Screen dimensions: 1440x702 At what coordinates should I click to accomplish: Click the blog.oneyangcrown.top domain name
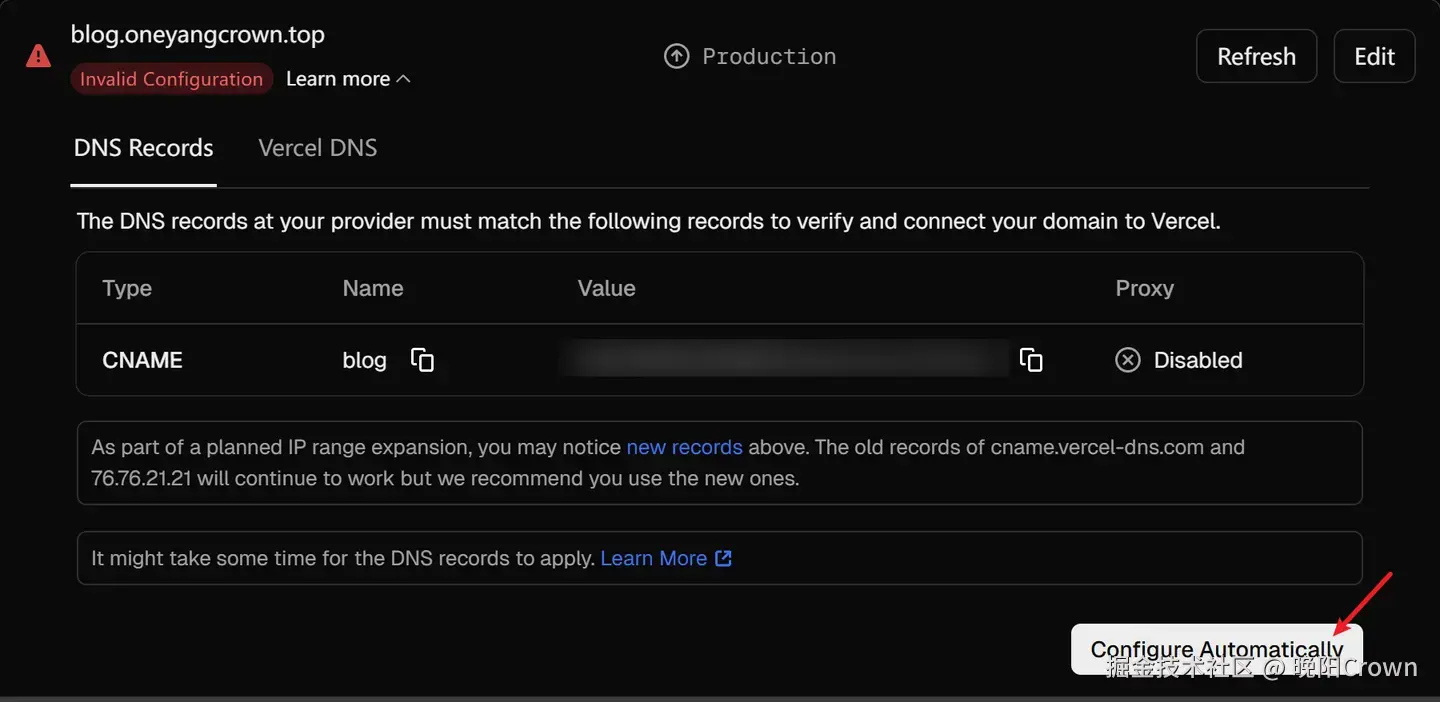click(197, 34)
